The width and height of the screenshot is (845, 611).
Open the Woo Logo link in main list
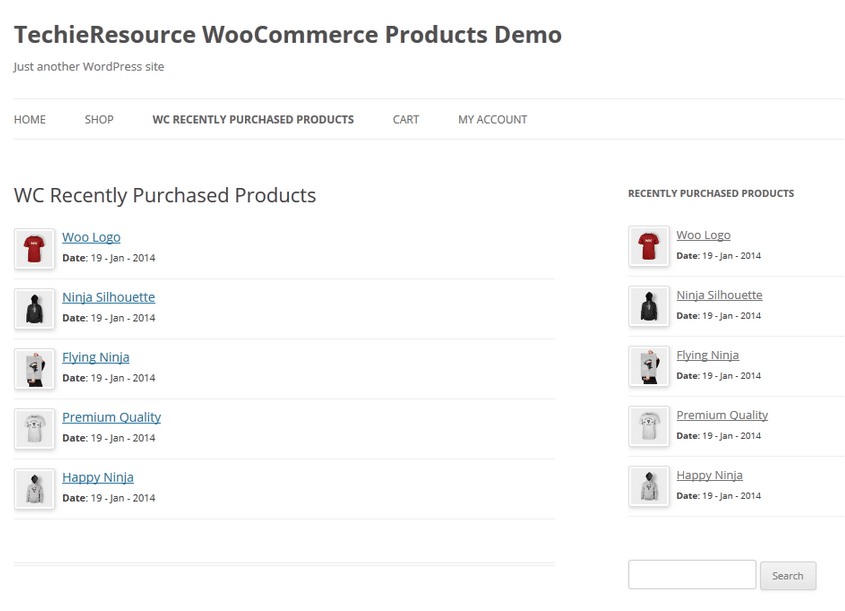pos(91,238)
